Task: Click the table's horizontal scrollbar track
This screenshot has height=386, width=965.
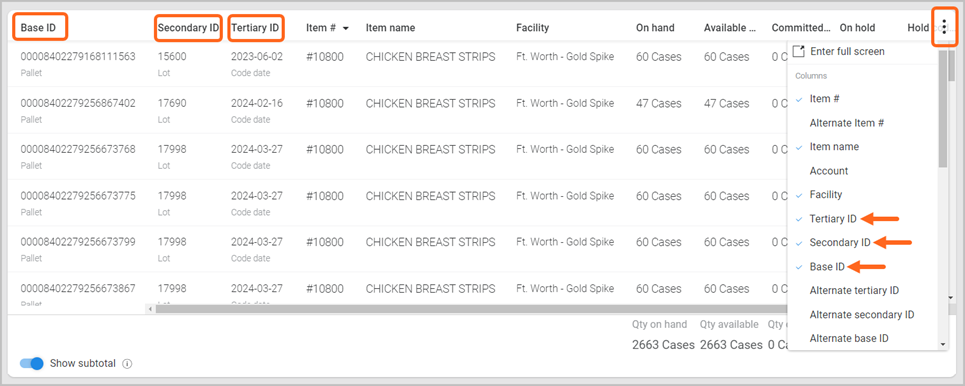Action: coord(468,308)
